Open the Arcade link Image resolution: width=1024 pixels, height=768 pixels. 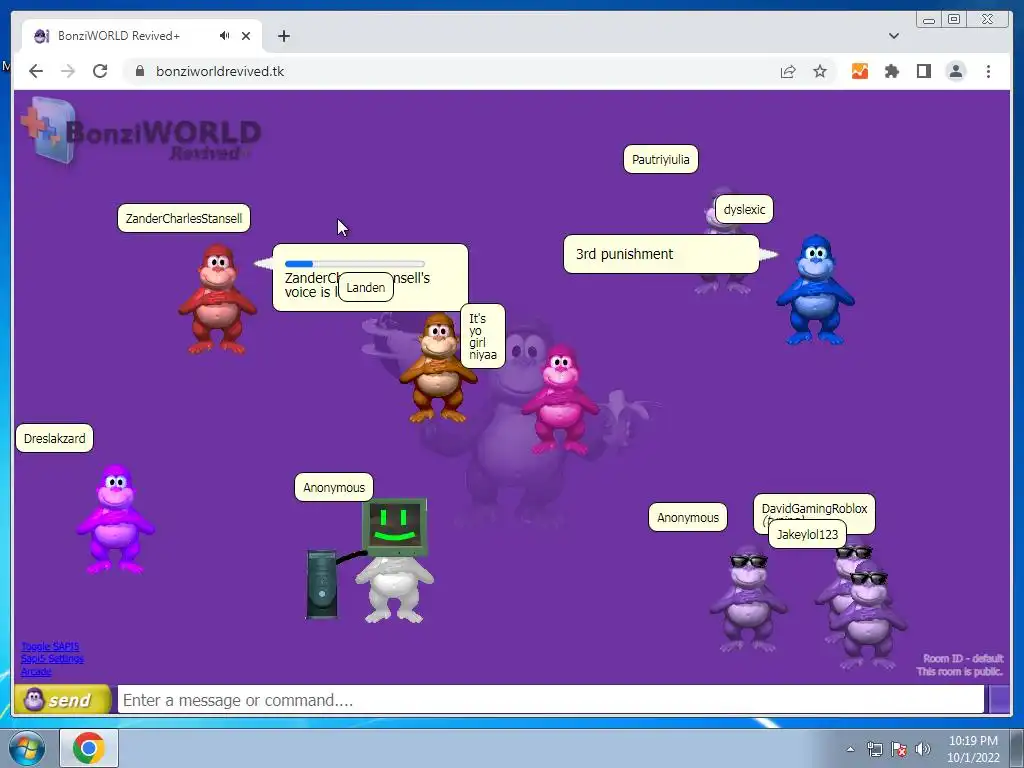[36, 671]
